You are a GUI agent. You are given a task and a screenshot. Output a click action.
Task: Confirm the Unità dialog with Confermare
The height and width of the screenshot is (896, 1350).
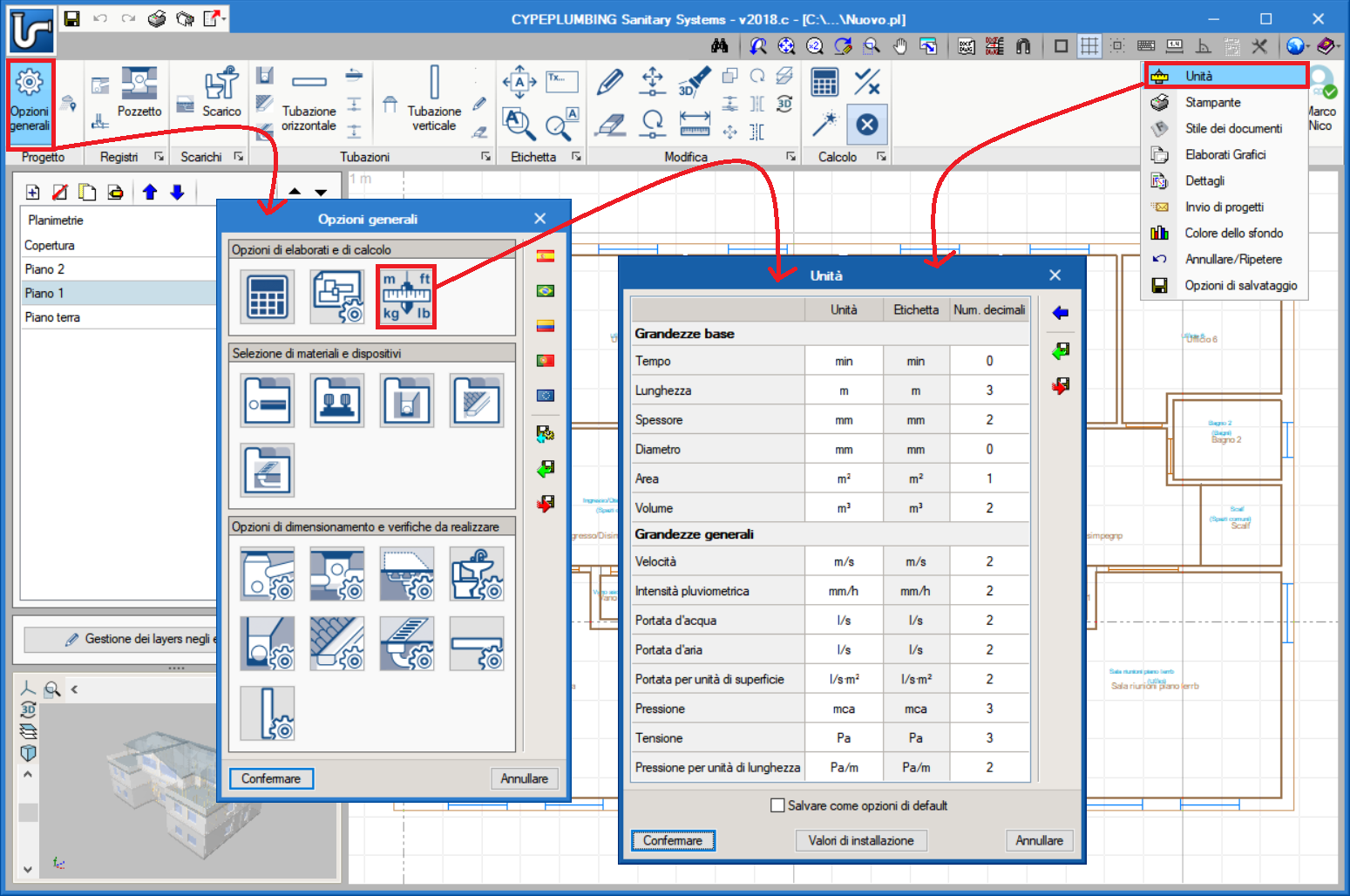(x=673, y=840)
